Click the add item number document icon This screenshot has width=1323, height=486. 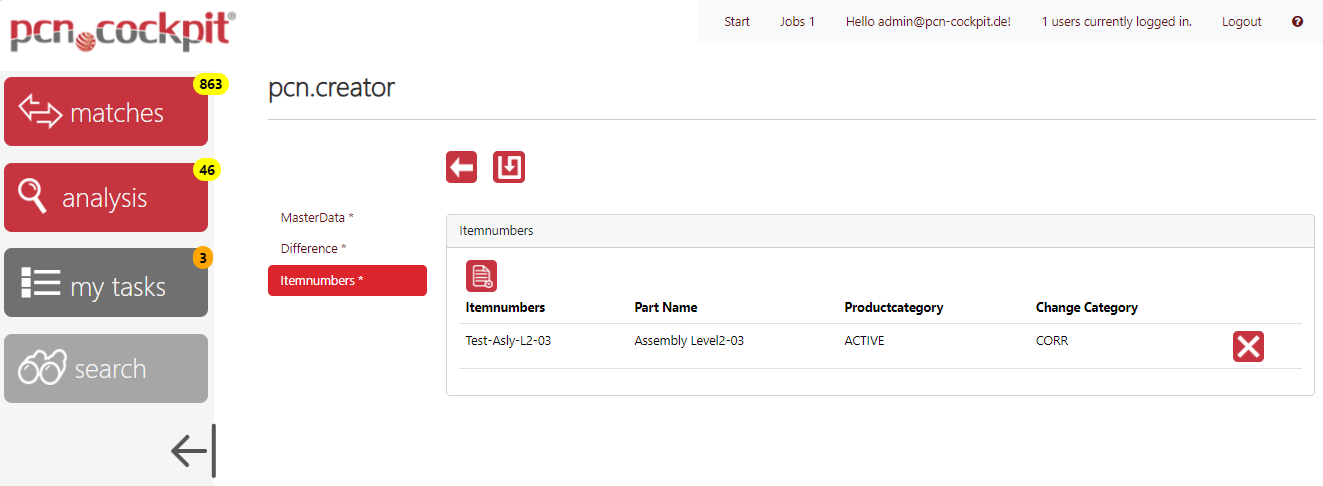pyautogui.click(x=481, y=276)
